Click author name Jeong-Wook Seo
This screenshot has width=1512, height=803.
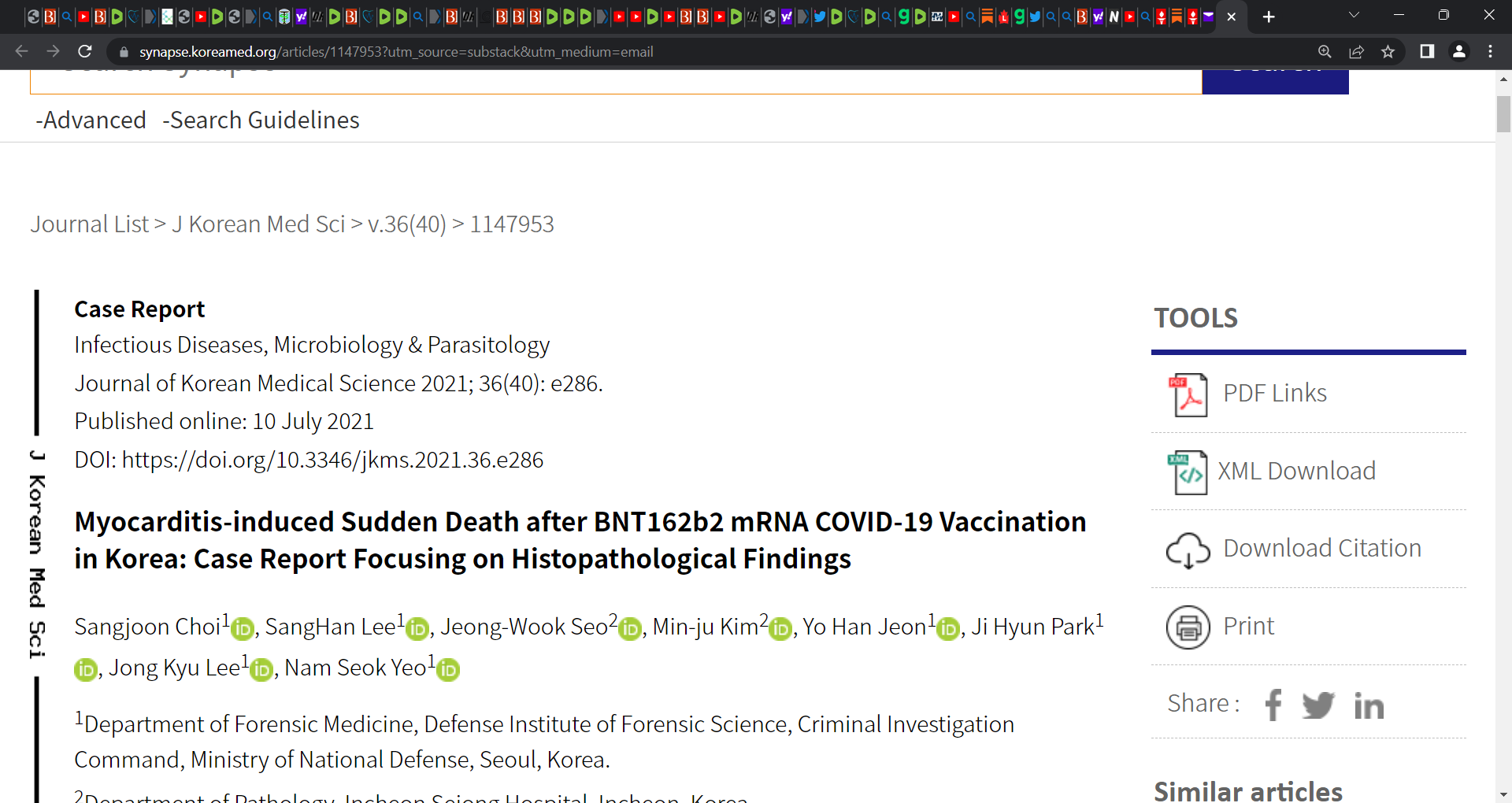524,627
